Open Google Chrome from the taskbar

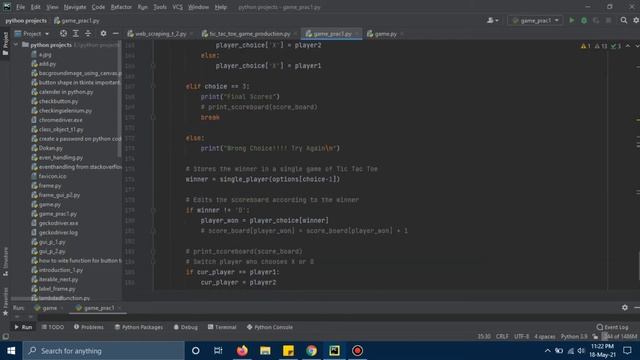coord(311,351)
